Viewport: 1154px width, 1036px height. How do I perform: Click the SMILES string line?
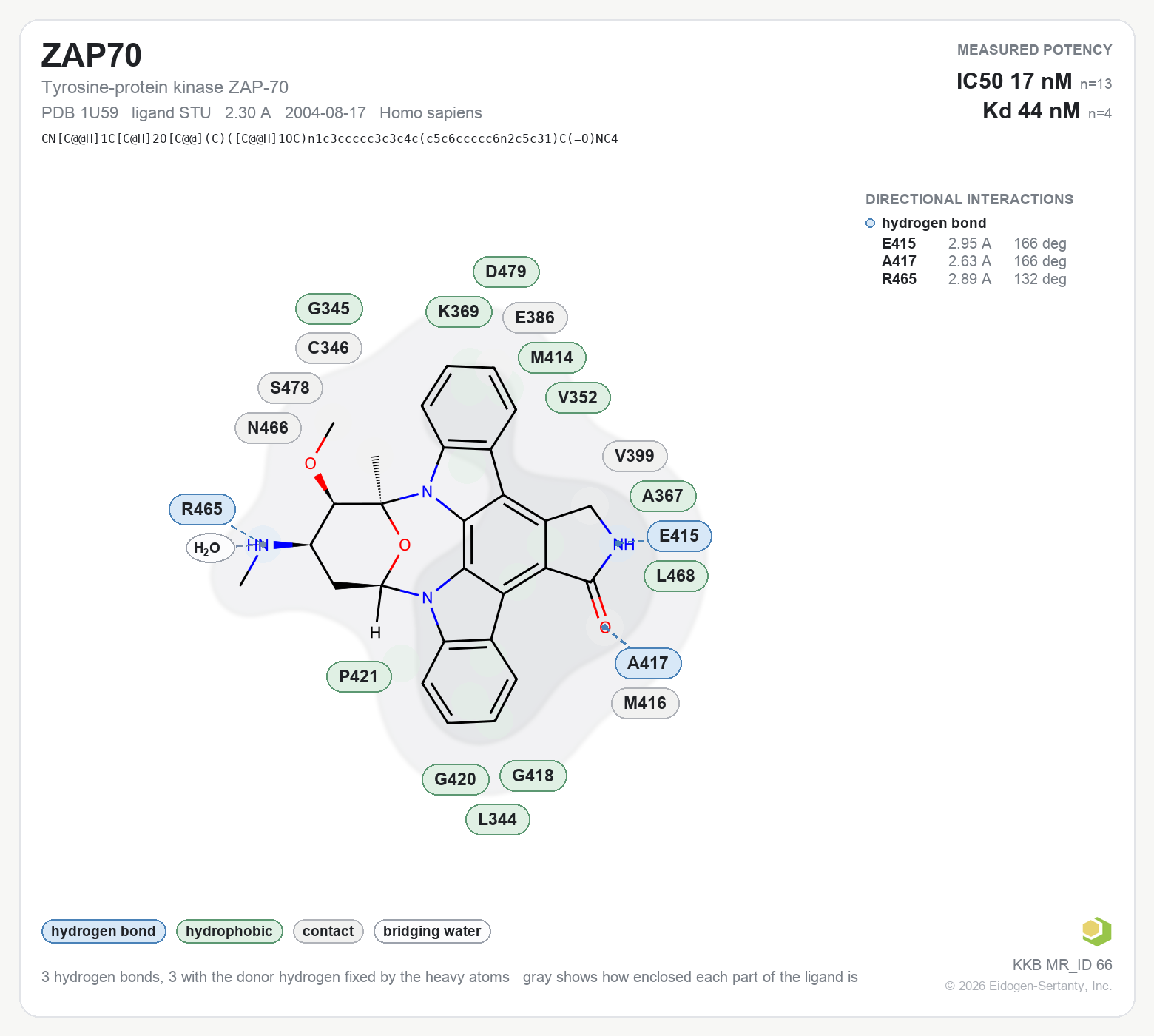tap(330, 138)
